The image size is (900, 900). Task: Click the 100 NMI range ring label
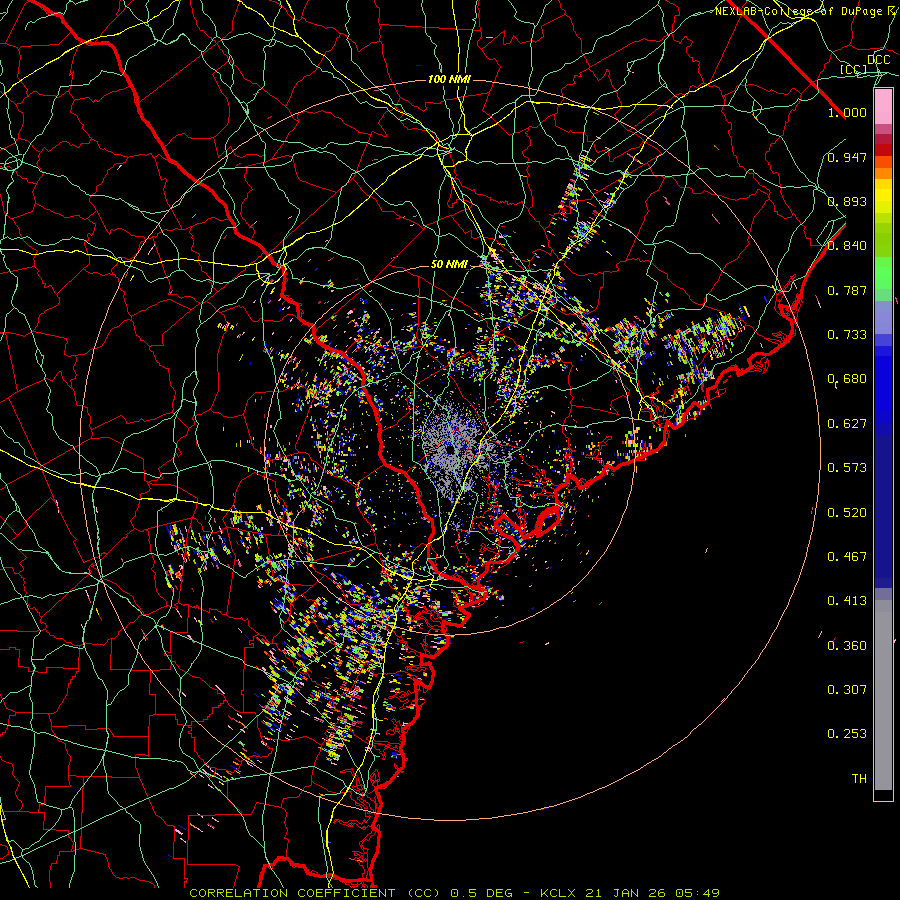tap(449, 79)
